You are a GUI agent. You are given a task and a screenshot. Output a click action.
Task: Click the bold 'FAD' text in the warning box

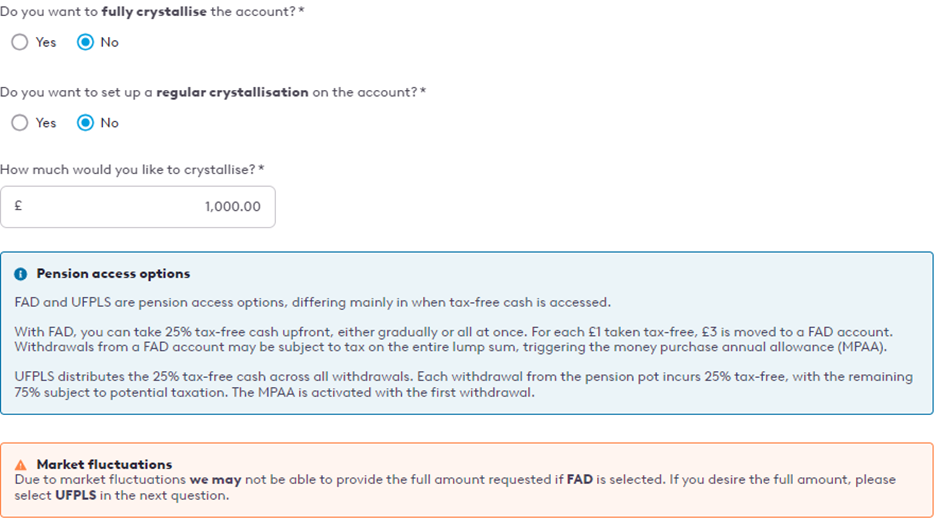580,479
